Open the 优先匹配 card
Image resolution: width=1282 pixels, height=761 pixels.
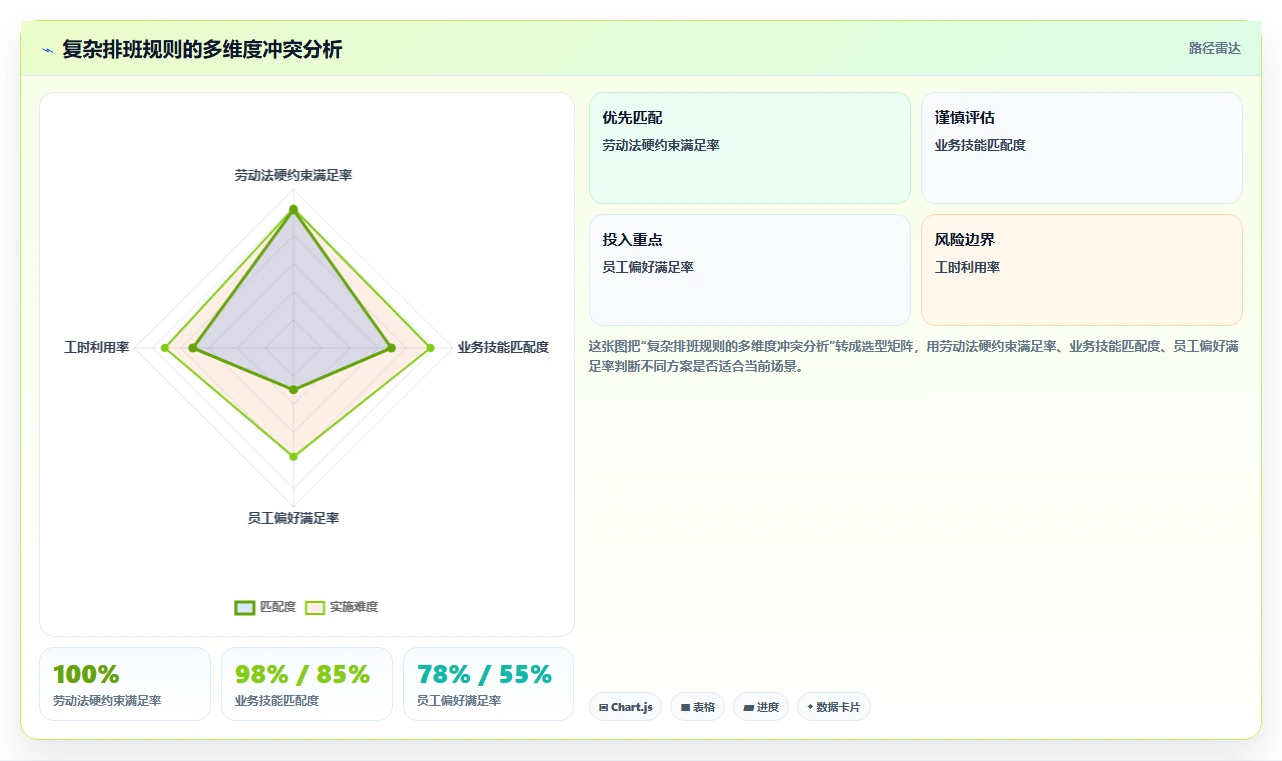tap(749, 148)
